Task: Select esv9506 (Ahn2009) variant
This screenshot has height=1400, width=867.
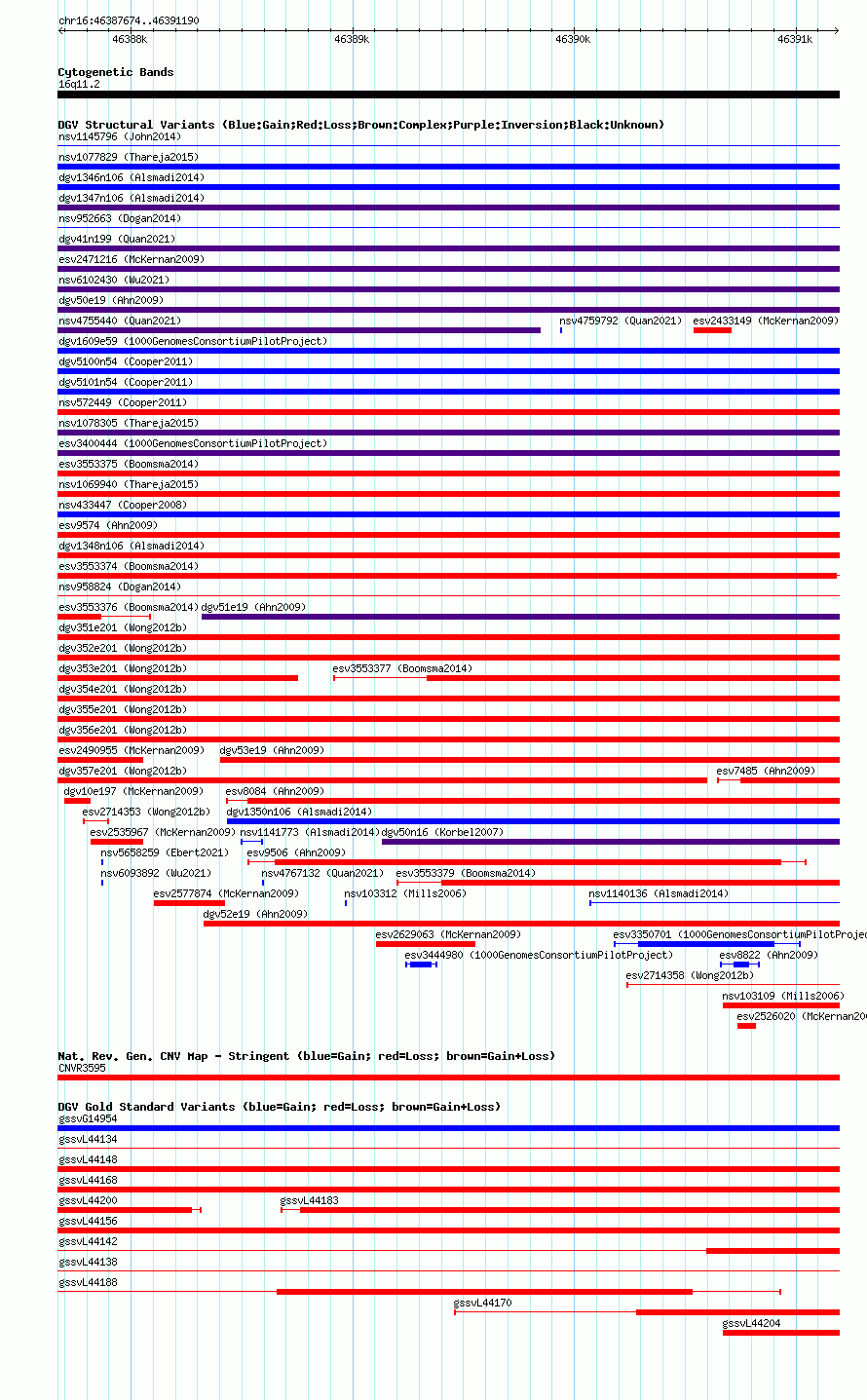Action: 527,862
